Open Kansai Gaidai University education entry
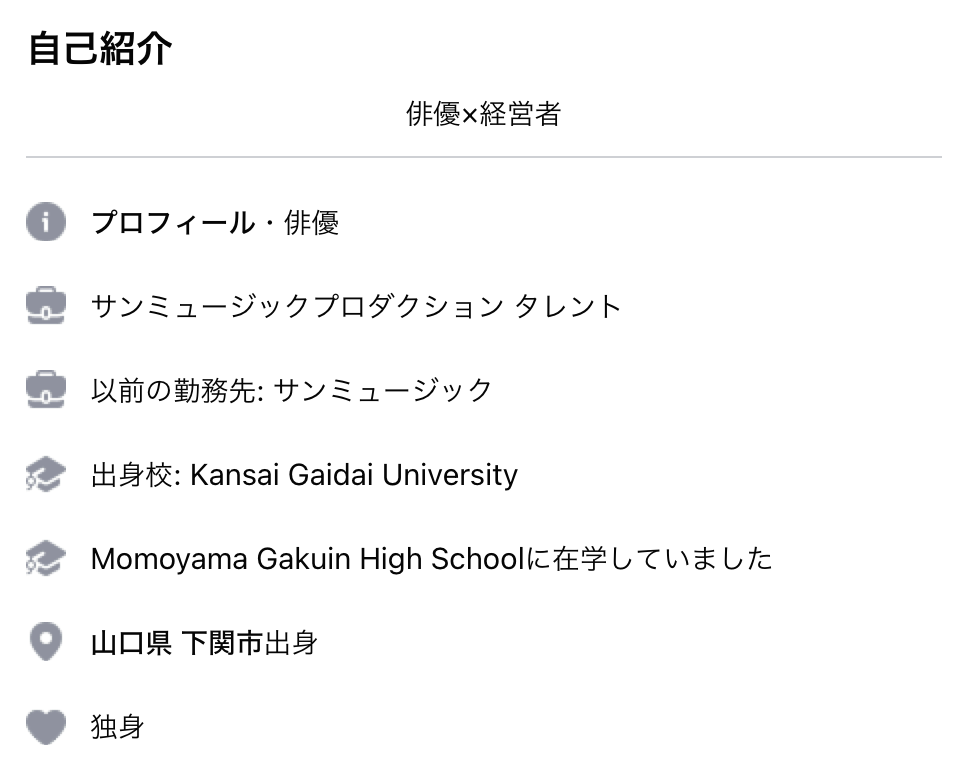 click(x=304, y=475)
